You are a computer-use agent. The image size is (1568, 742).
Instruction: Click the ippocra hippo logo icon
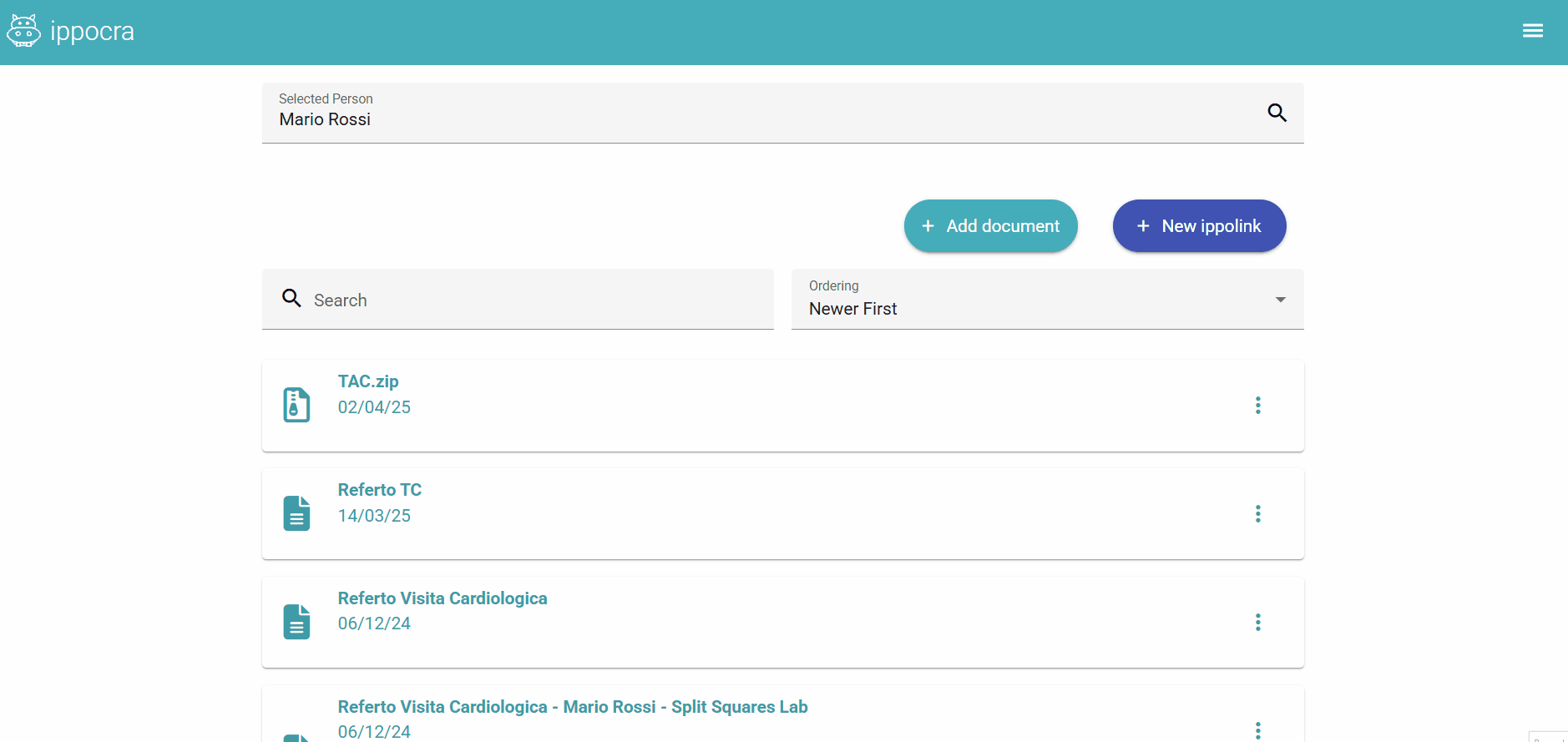click(x=23, y=31)
